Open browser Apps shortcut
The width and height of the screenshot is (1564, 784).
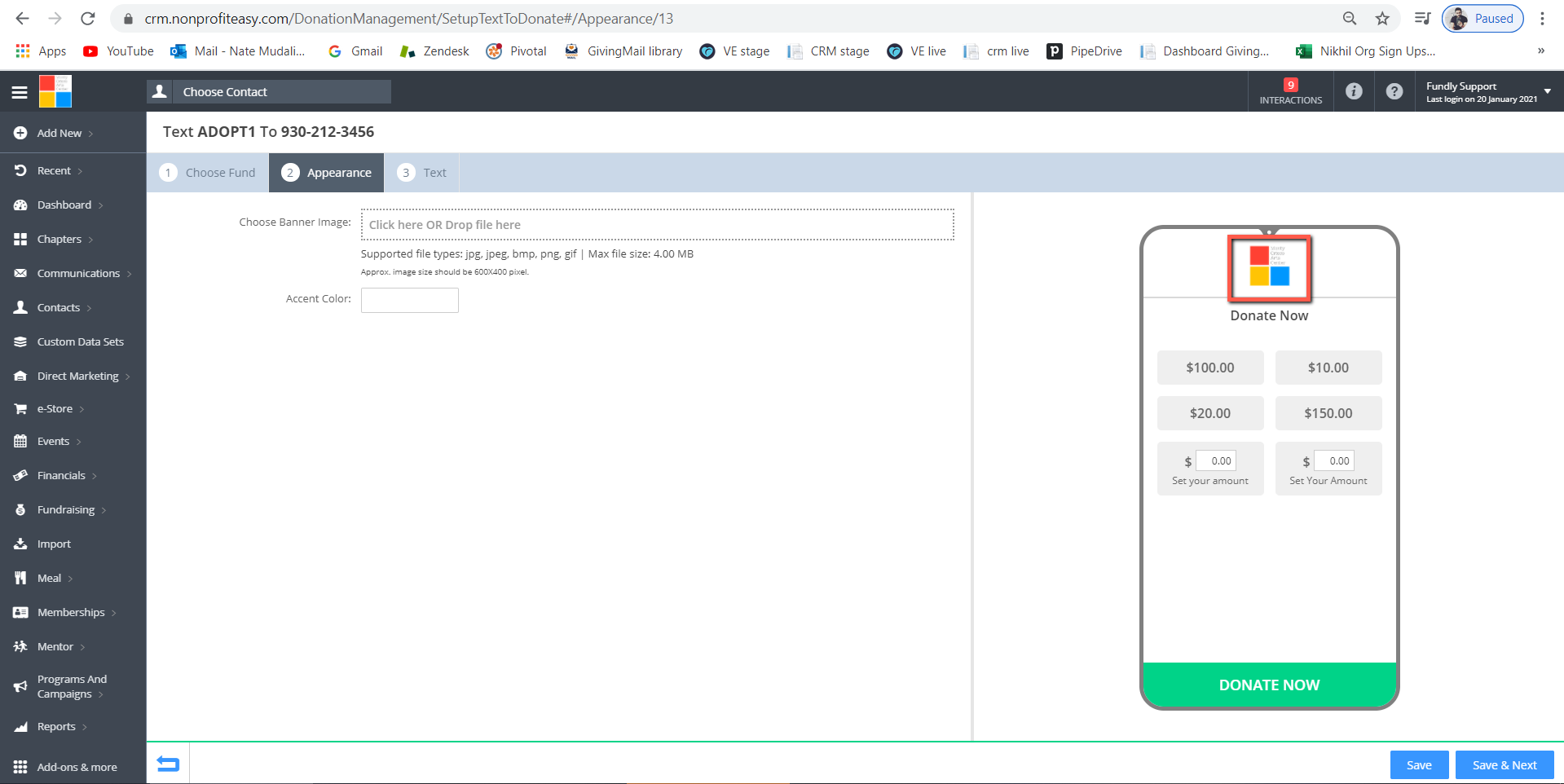tap(41, 51)
